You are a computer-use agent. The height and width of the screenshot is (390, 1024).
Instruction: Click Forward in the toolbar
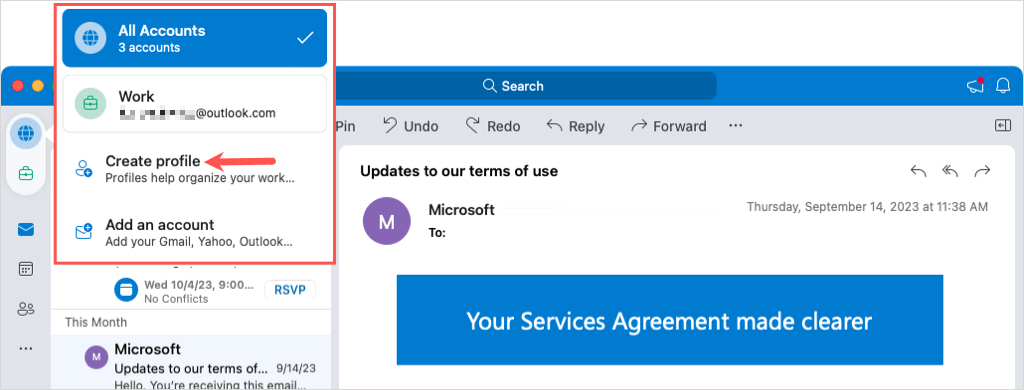pos(669,126)
